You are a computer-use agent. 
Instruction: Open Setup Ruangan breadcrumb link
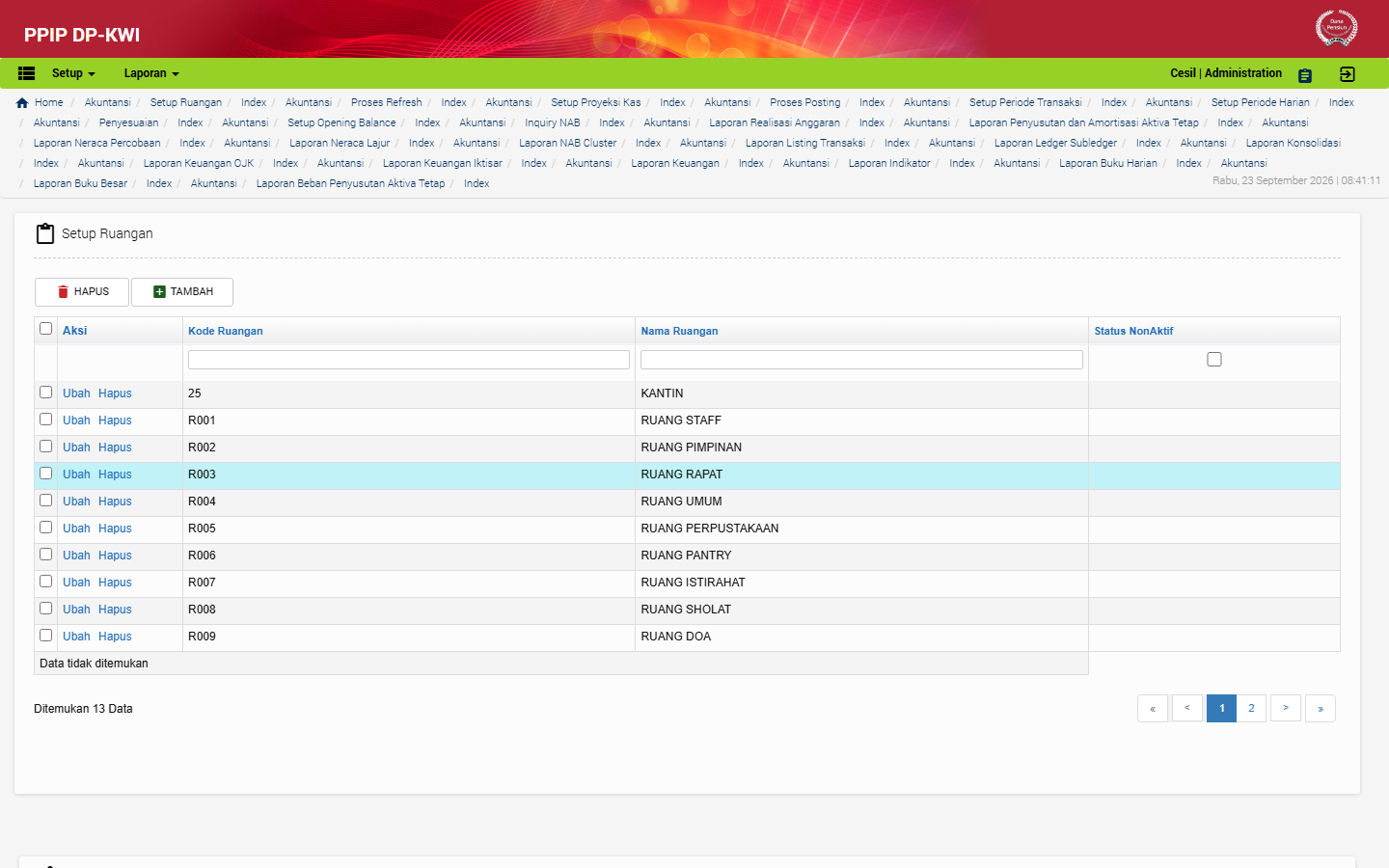186,102
